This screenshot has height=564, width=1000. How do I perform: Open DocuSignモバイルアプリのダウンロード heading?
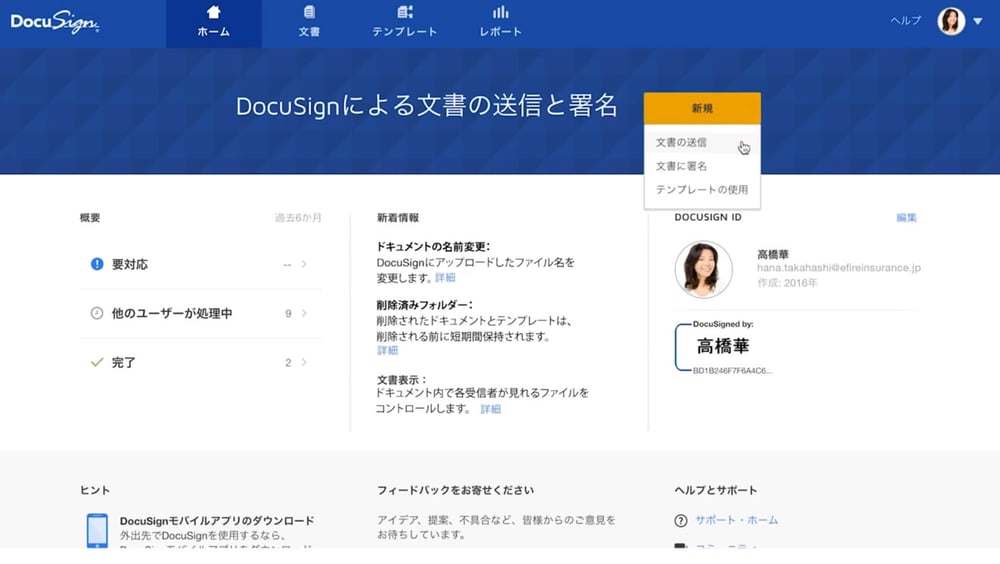[217, 521]
